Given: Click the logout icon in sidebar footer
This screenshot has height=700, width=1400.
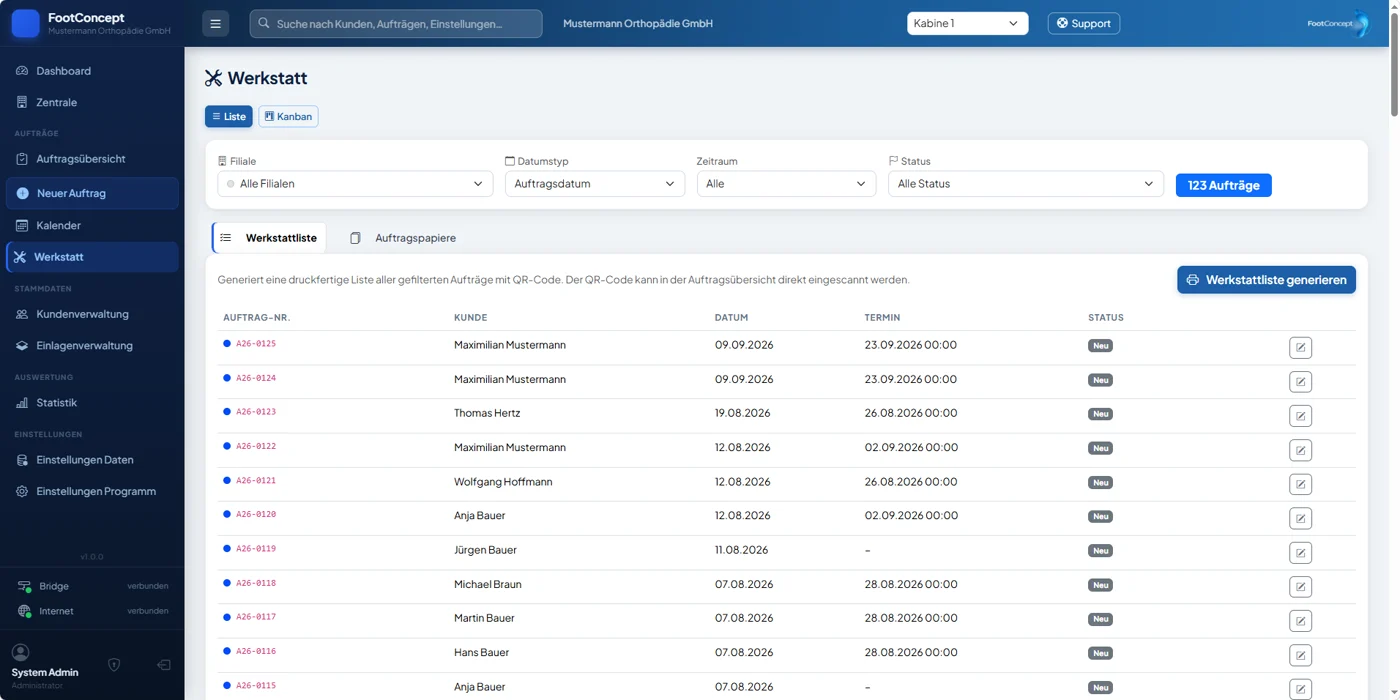Looking at the screenshot, I should pyautogui.click(x=164, y=665).
